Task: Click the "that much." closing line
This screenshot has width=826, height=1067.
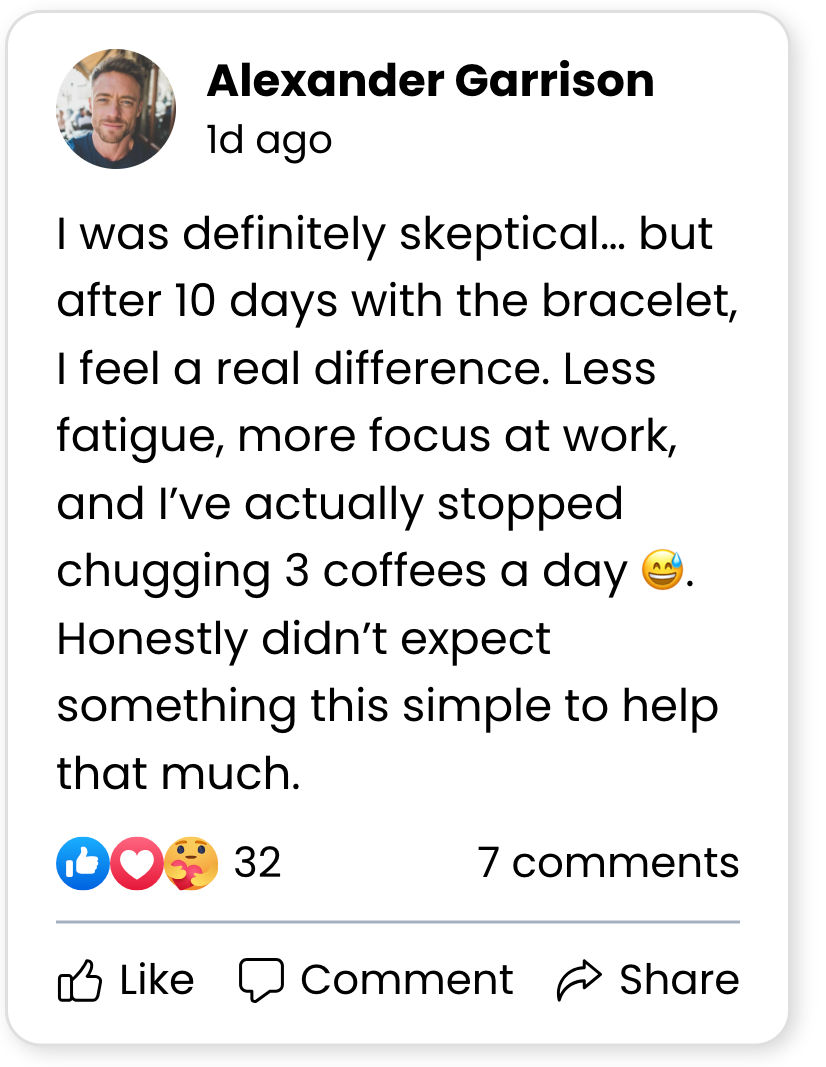Action: coord(179,774)
